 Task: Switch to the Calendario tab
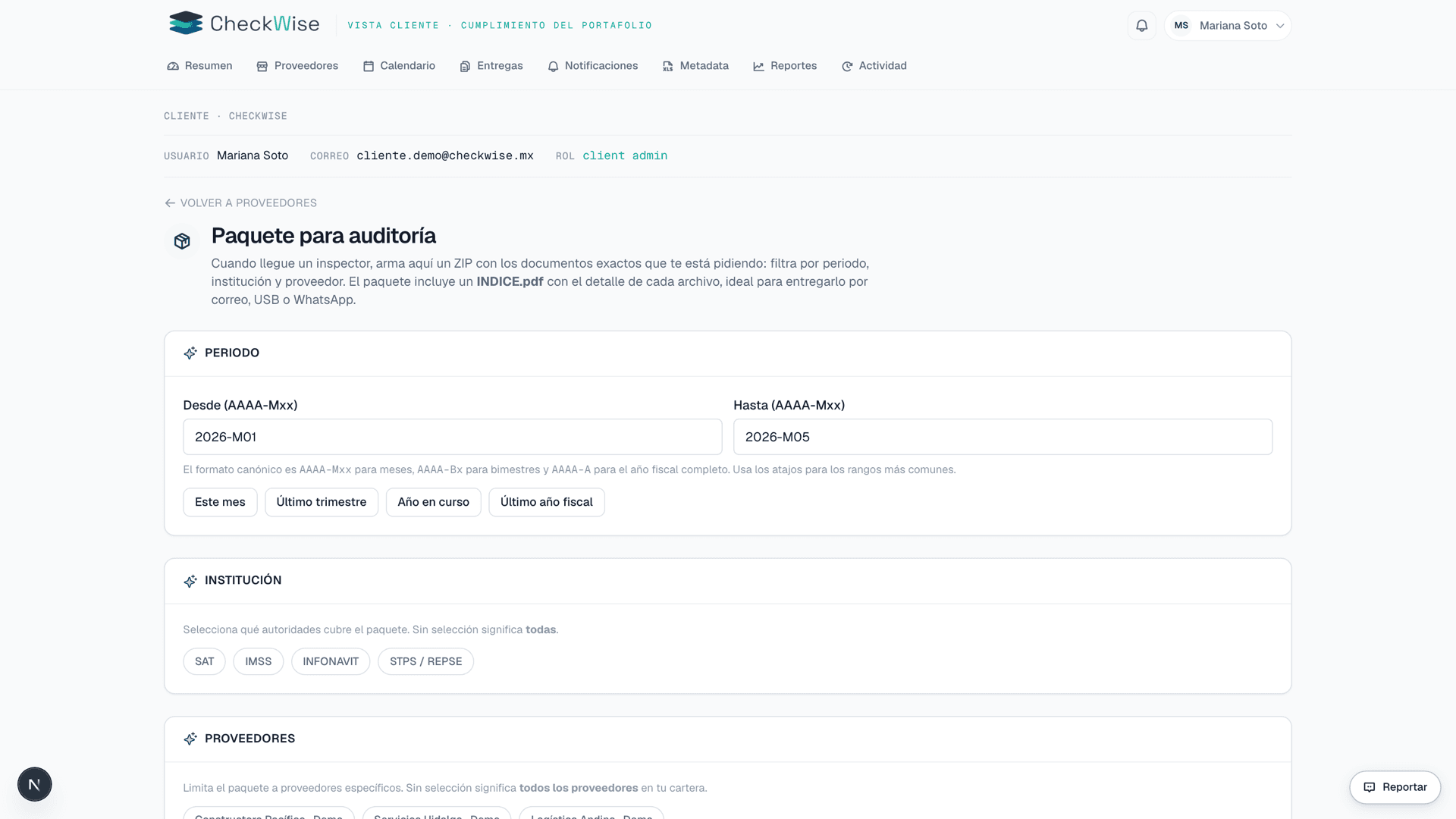tap(399, 66)
